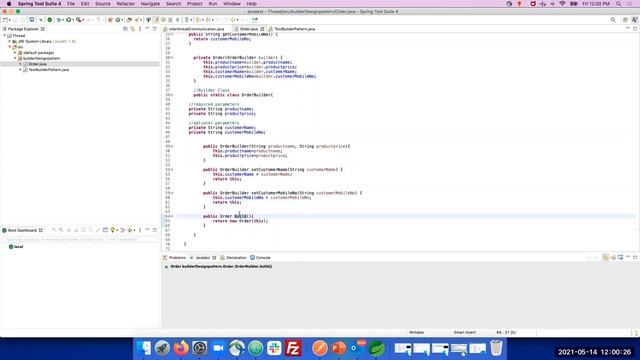Expand the default package node
640x360 pixels.
[15, 53]
